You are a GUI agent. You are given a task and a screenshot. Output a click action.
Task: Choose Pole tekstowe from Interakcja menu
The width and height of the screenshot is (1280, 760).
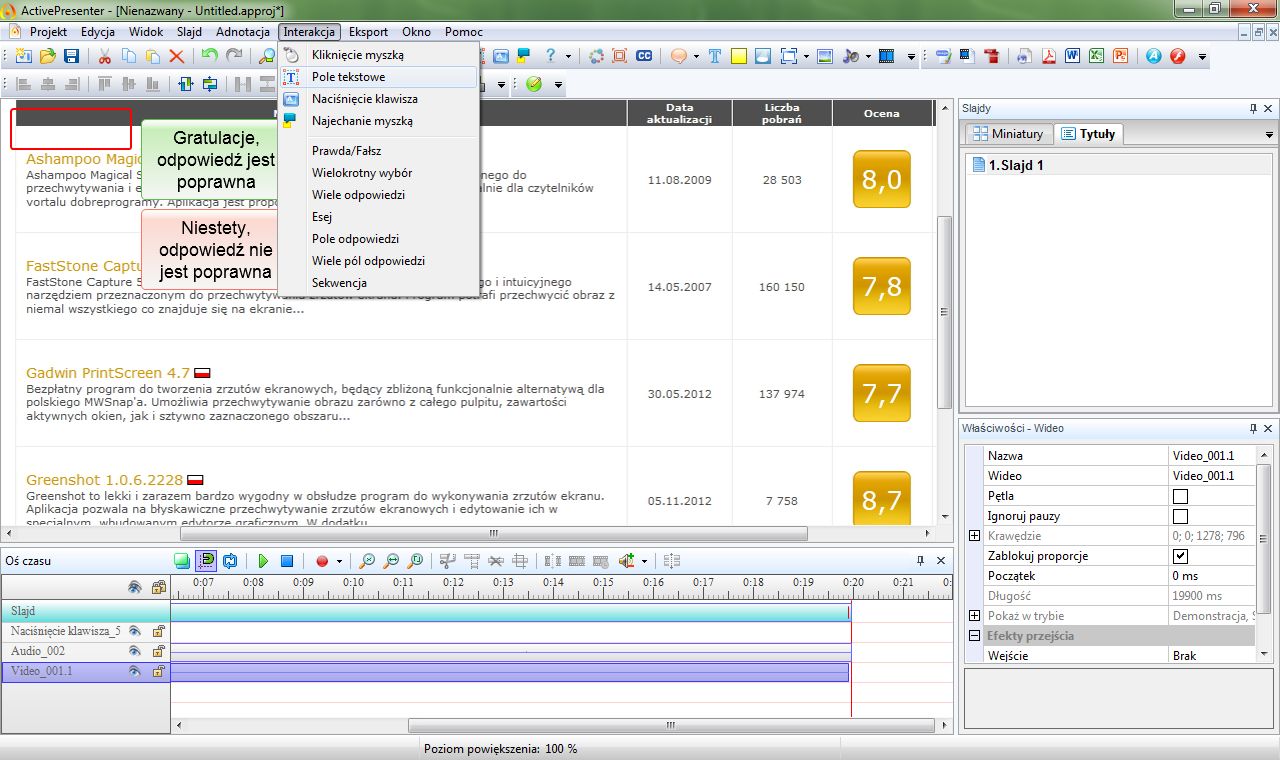tap(379, 77)
